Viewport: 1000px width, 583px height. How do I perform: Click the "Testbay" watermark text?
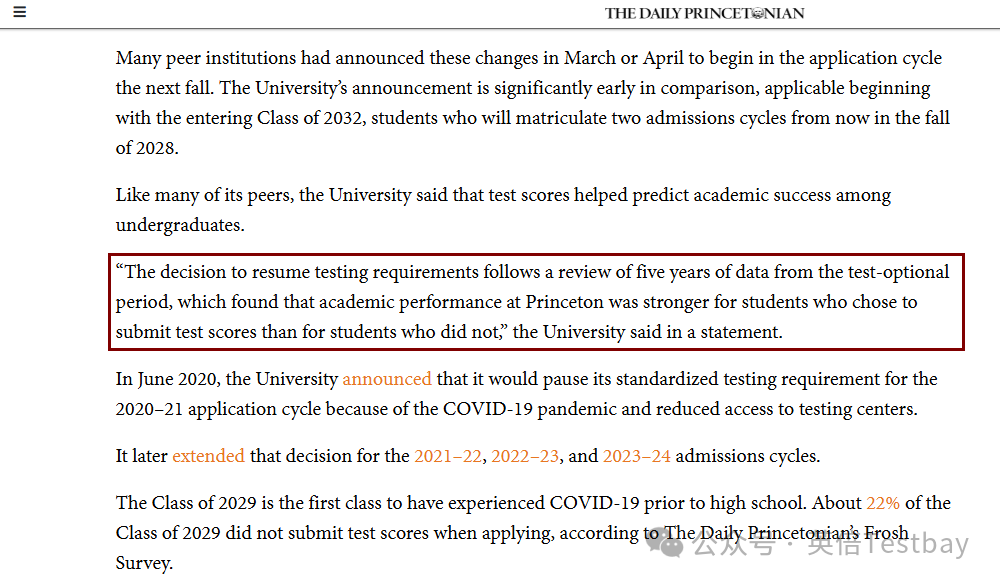(x=915, y=545)
